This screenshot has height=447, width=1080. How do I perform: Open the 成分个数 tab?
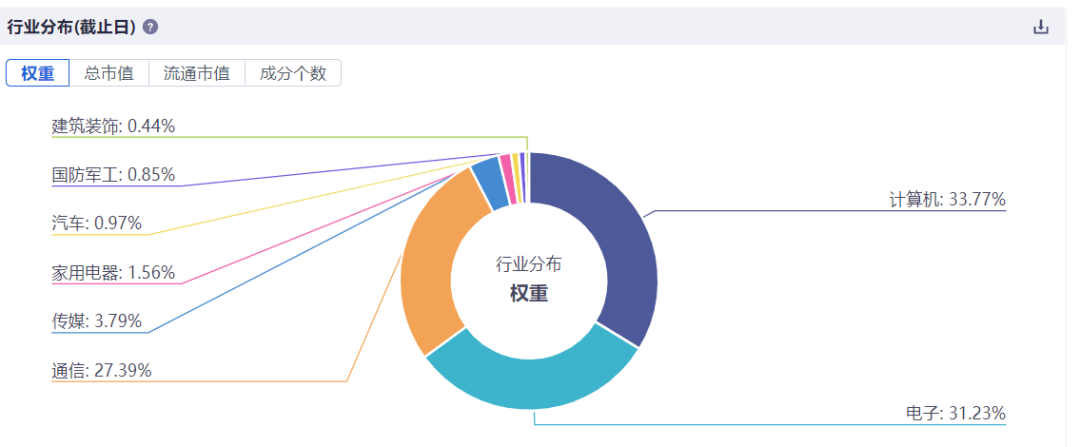(x=293, y=73)
